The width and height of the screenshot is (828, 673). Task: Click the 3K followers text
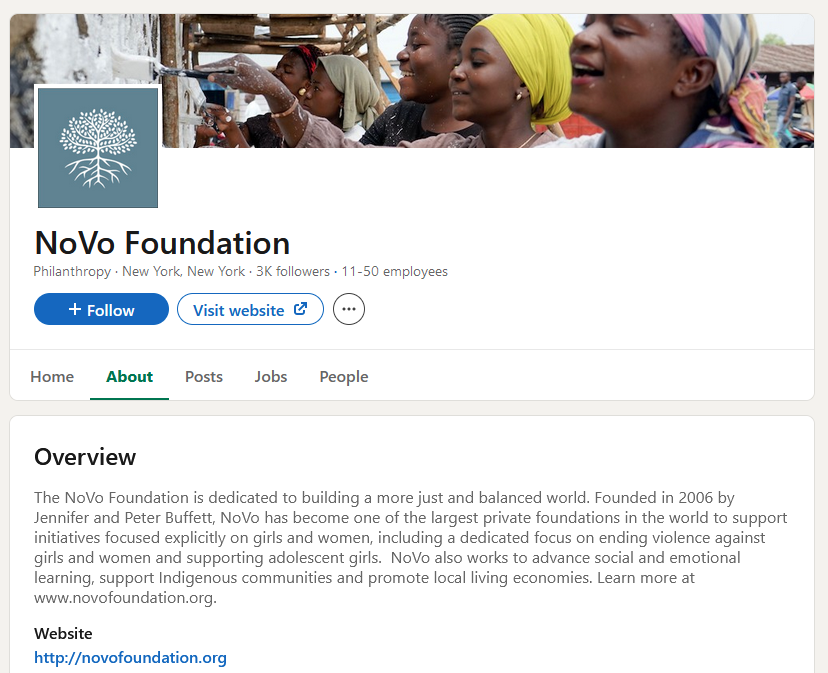[x=293, y=272]
